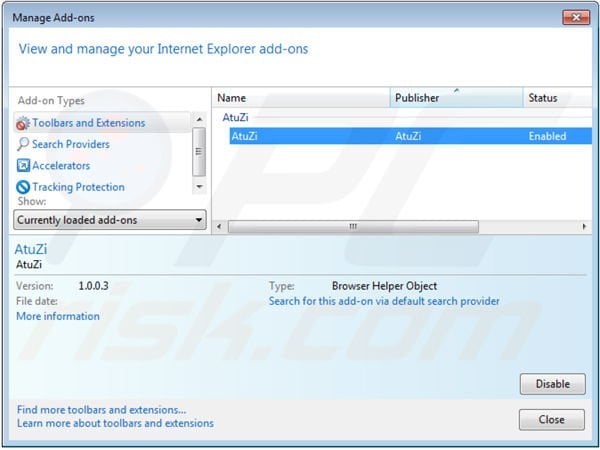Sort list by Name column header

[301, 98]
